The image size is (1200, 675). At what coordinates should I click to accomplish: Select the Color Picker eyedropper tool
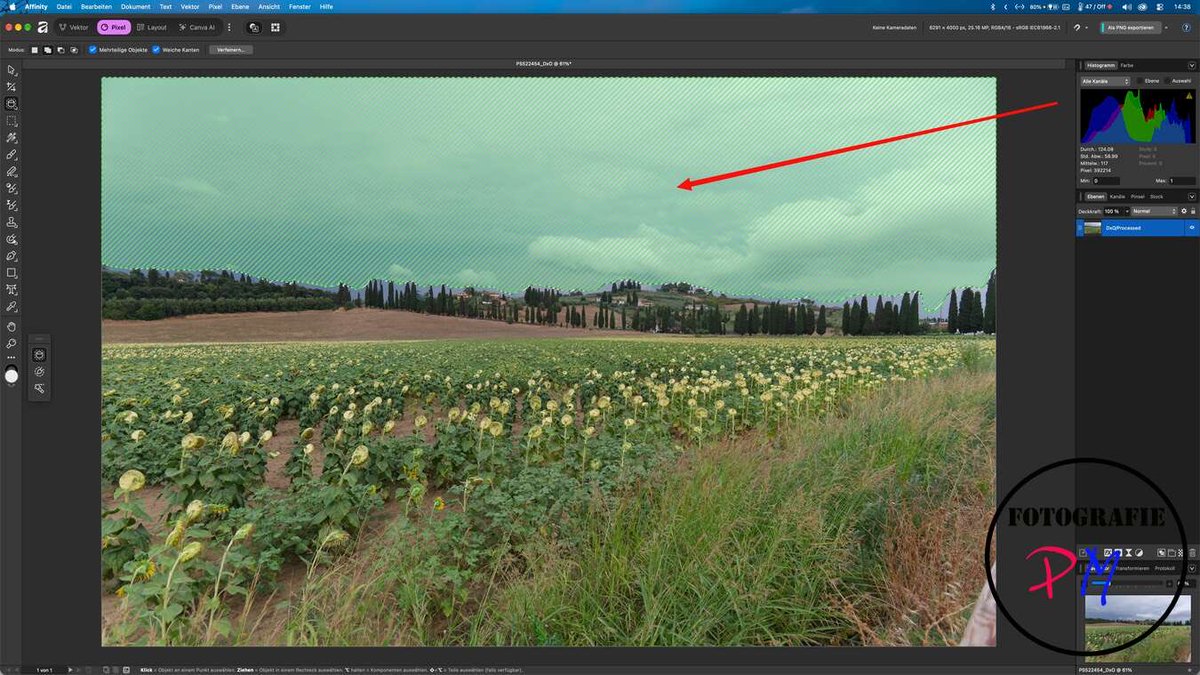12,306
